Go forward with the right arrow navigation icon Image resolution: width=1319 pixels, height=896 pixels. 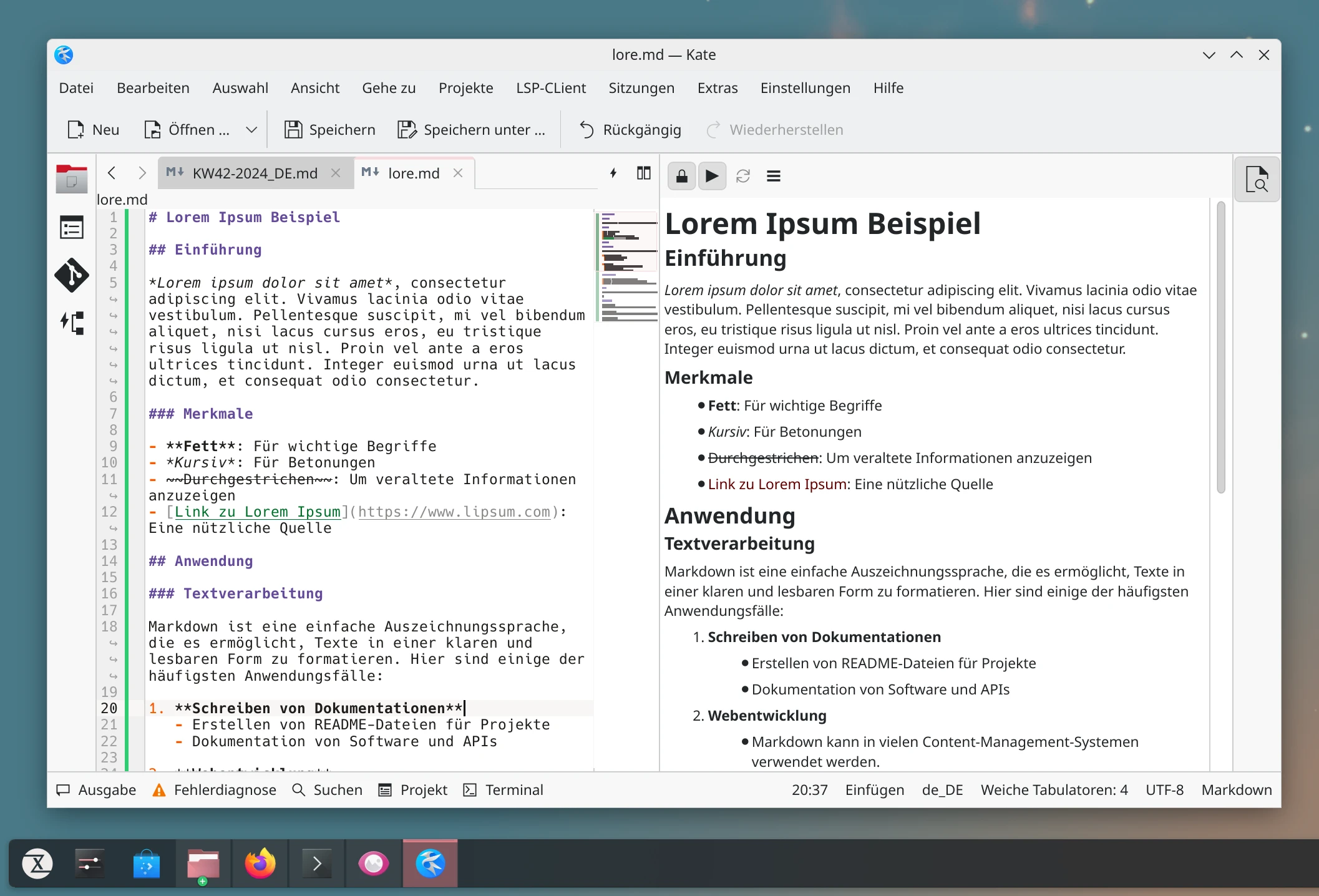[142, 173]
